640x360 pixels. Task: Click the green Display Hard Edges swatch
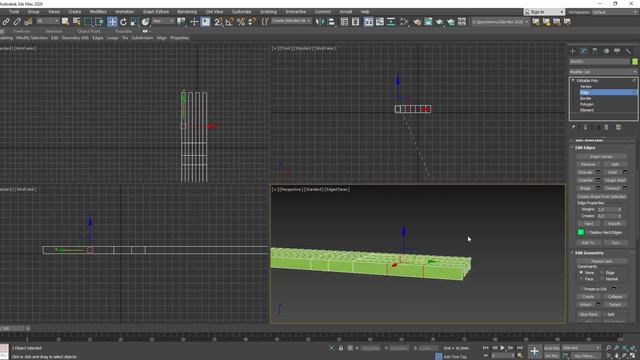pyautogui.click(x=581, y=233)
